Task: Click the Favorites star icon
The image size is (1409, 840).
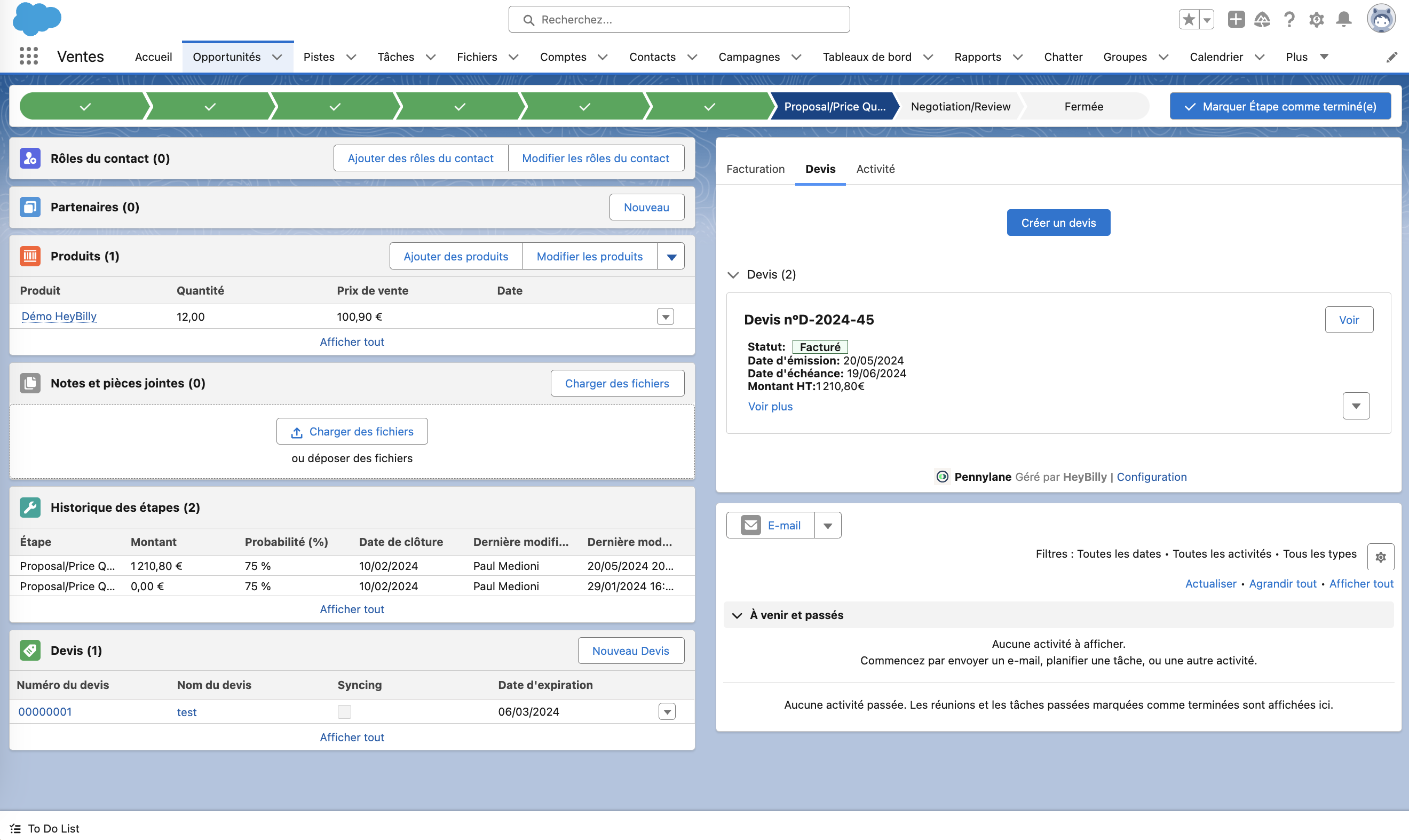Action: click(1188, 20)
